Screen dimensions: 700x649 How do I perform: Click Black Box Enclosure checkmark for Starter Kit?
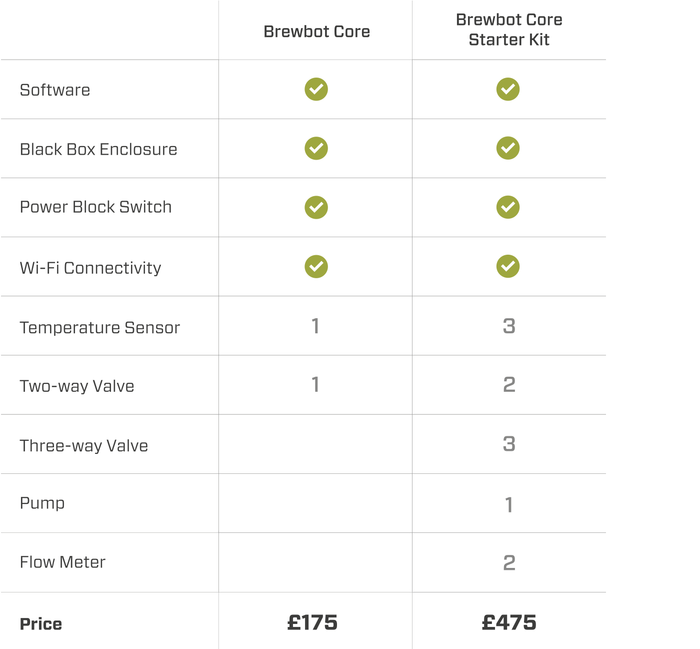(508, 148)
